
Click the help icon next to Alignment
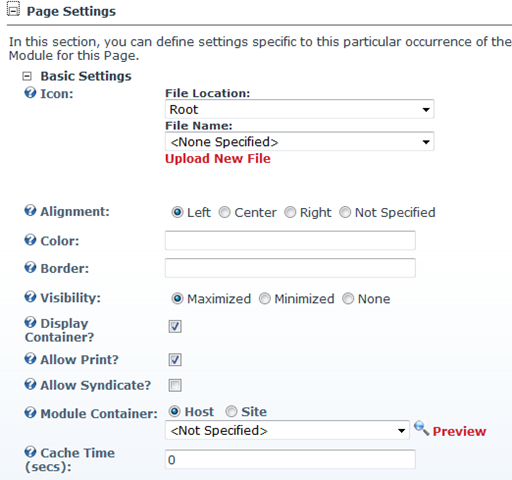tap(30, 210)
